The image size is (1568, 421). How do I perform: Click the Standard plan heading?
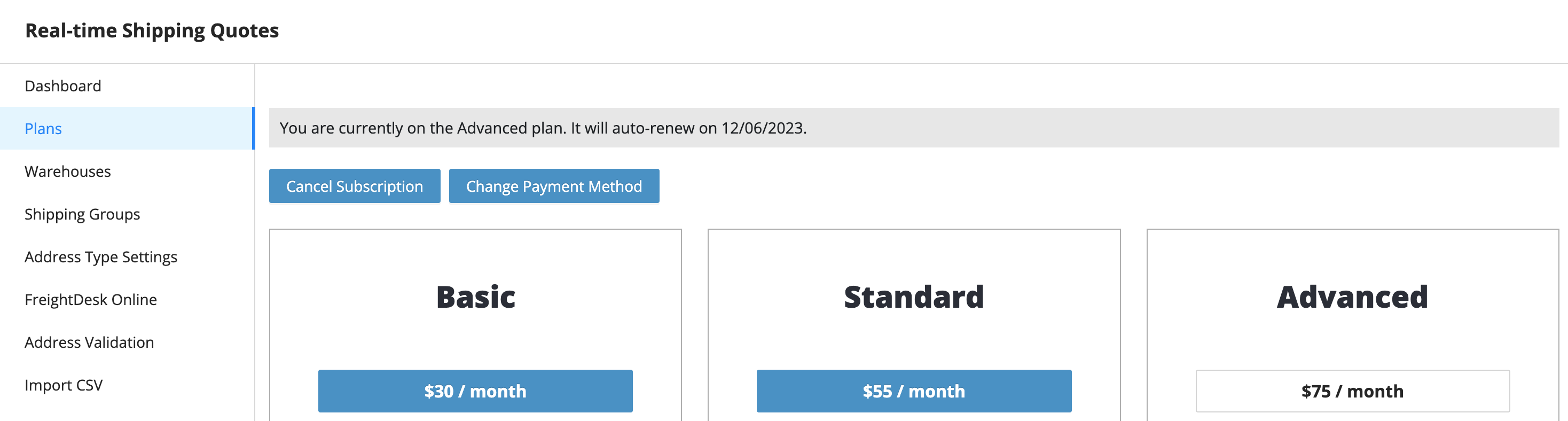tap(914, 297)
